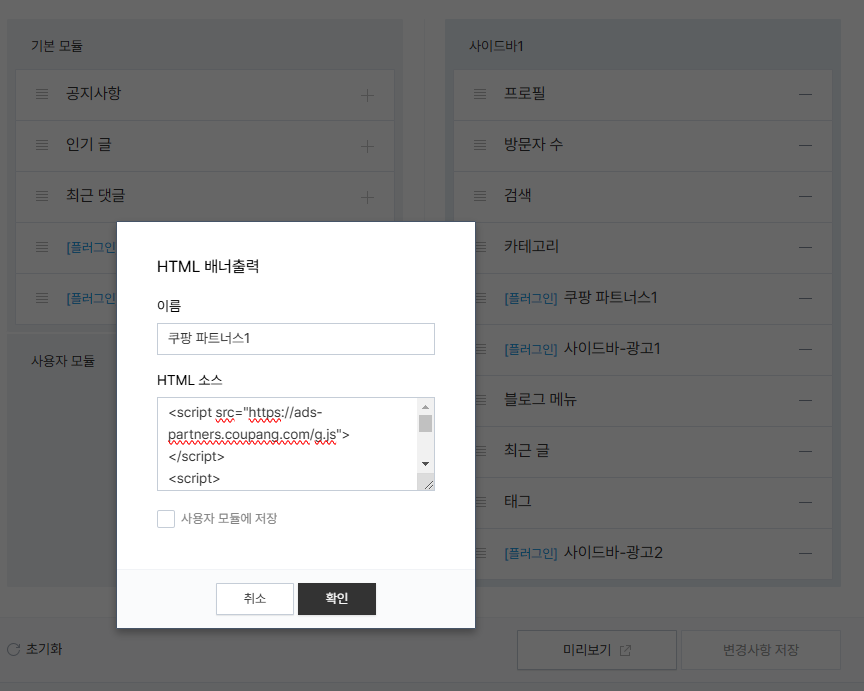This screenshot has height=691, width=864.
Task: Remove 사이드바-광고1 with minus icon
Action: coord(805,349)
